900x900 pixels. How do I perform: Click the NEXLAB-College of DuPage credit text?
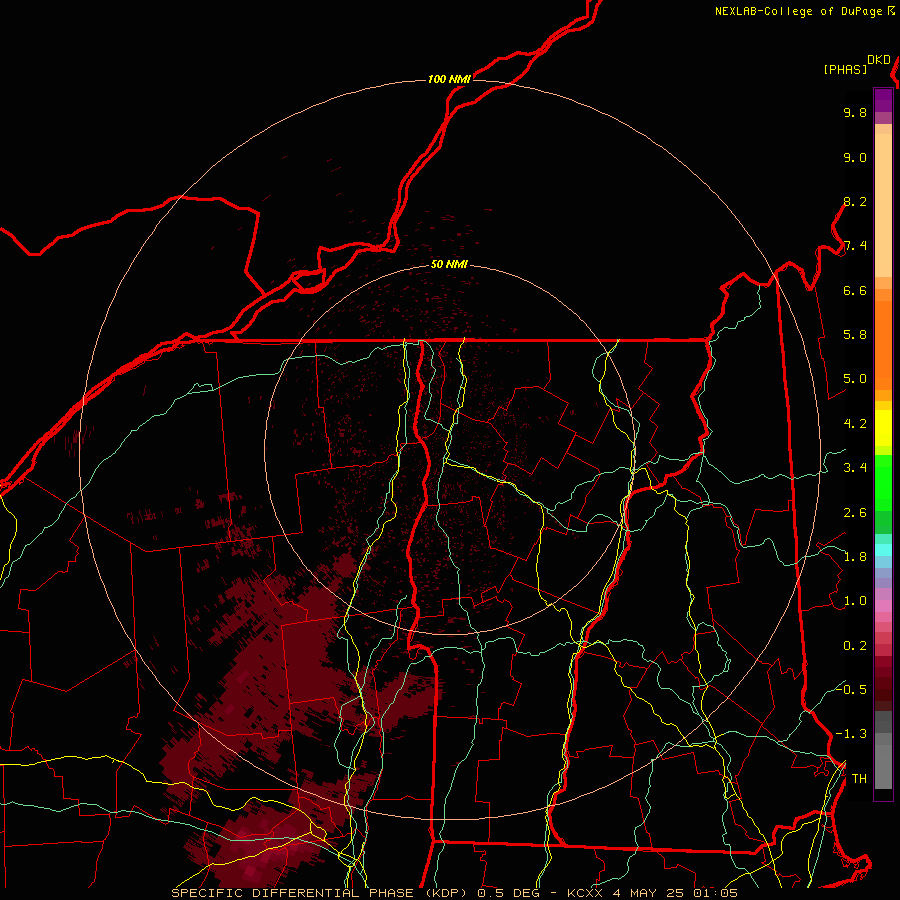[800, 11]
